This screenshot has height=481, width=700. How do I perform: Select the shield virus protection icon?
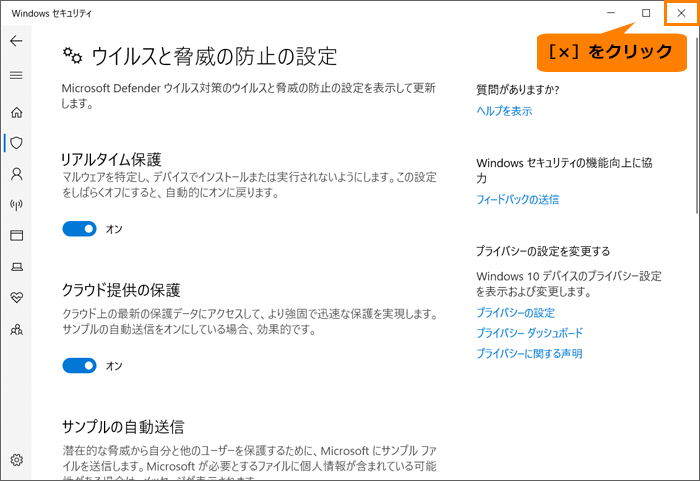pos(17,143)
